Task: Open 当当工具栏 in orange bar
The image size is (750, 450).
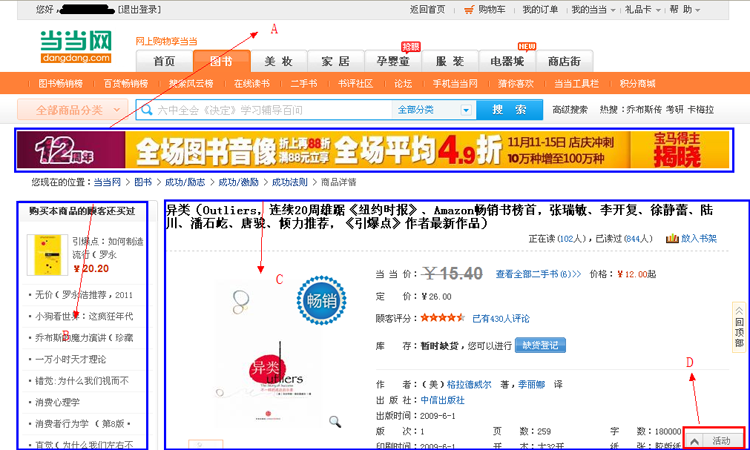Action: [576, 84]
